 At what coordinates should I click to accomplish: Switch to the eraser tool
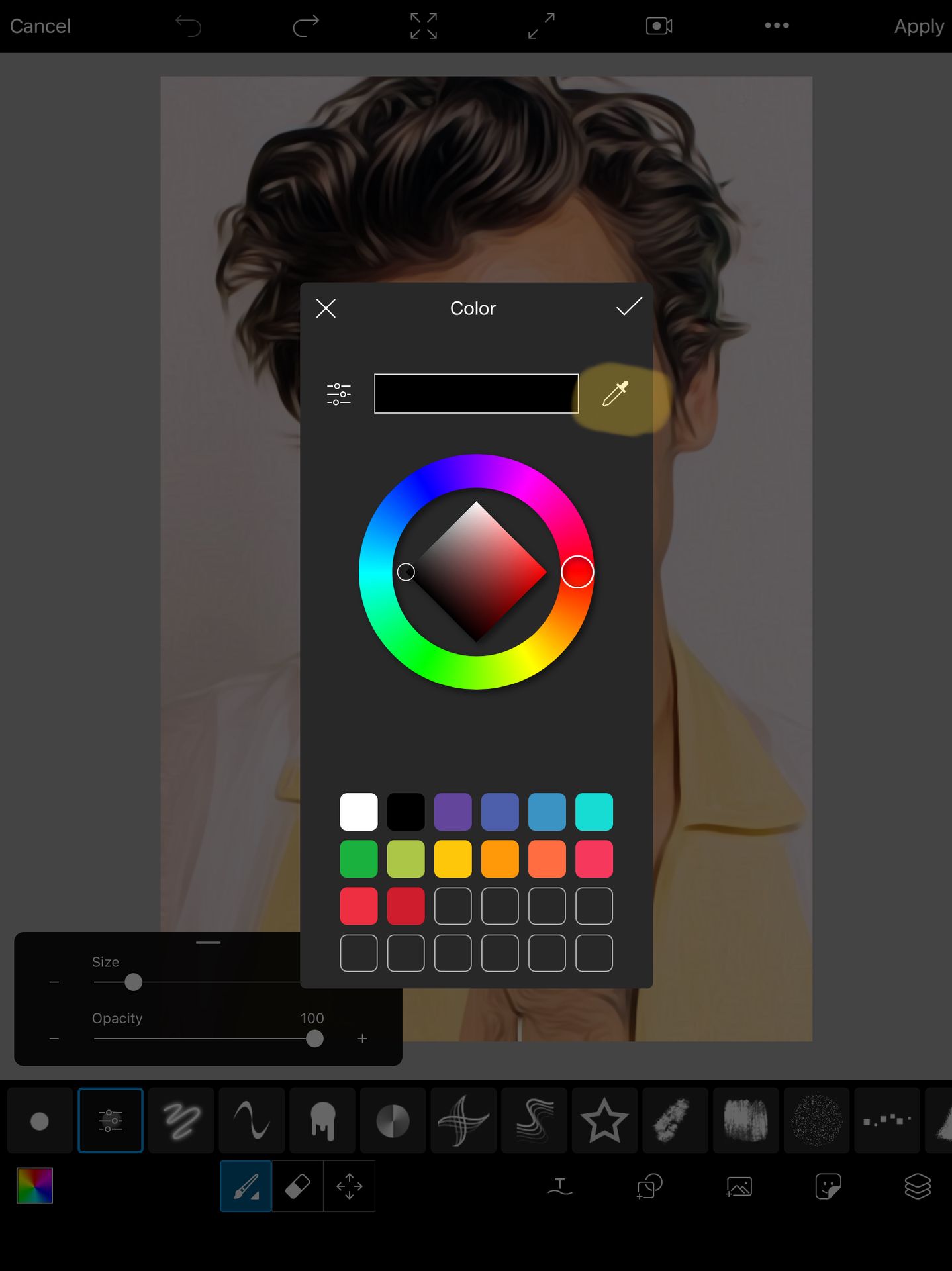click(x=297, y=1186)
